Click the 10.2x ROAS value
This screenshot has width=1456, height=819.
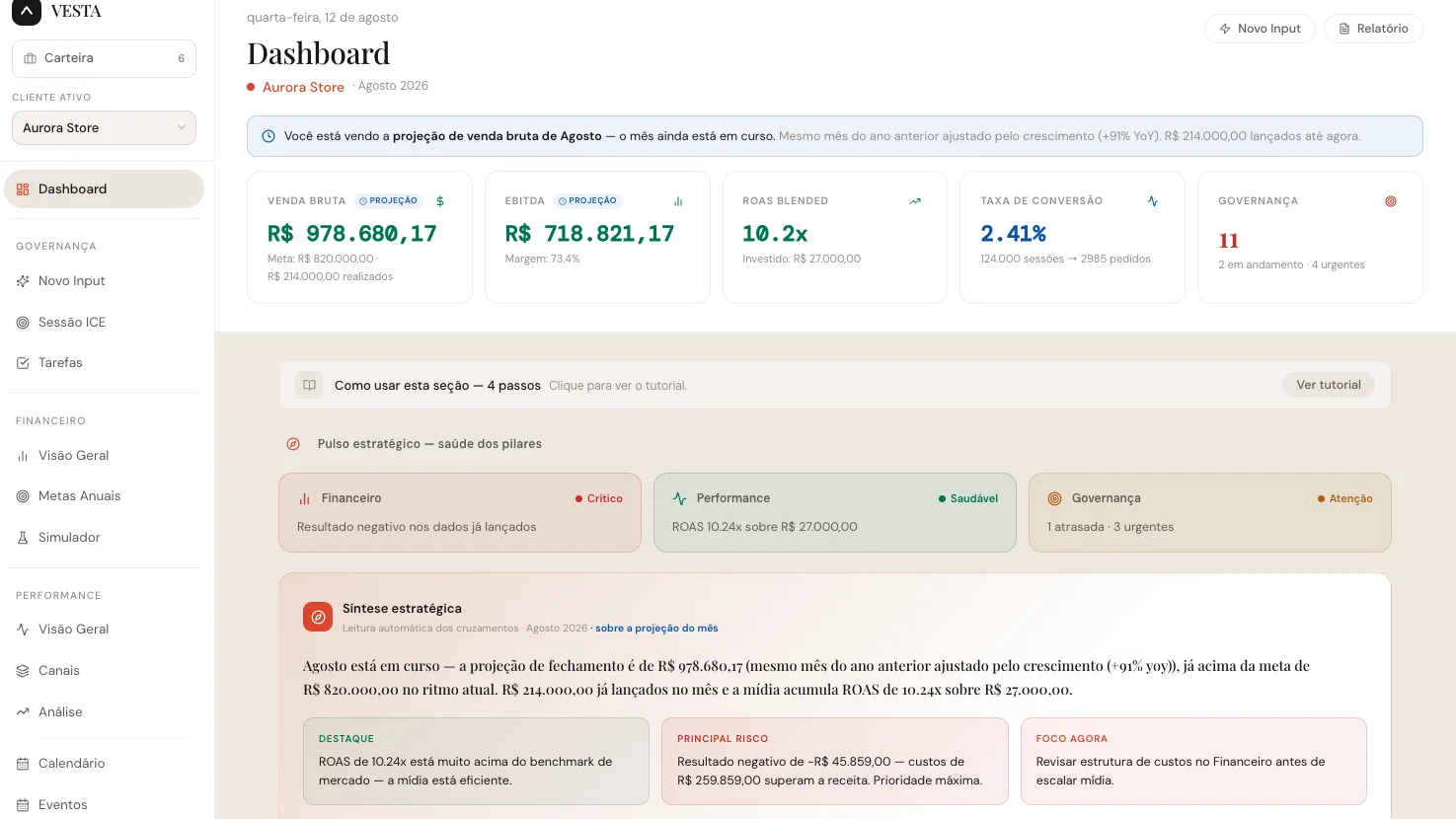[x=775, y=234]
